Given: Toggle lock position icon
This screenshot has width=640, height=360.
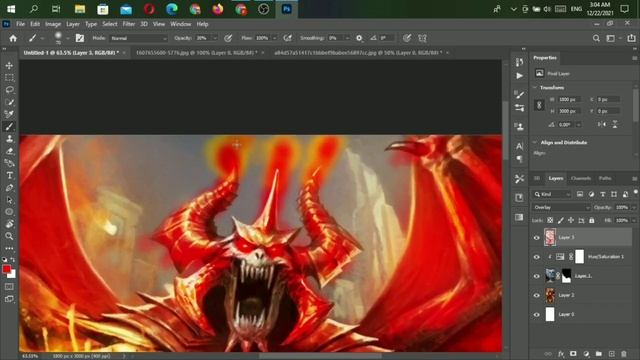Looking at the screenshot, I should coord(571,220).
